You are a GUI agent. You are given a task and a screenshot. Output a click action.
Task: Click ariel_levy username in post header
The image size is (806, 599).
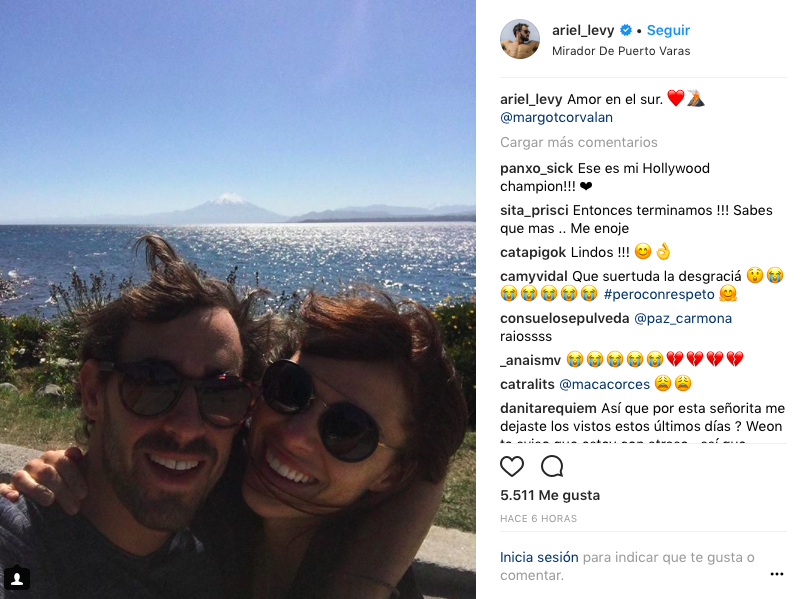[x=583, y=30]
